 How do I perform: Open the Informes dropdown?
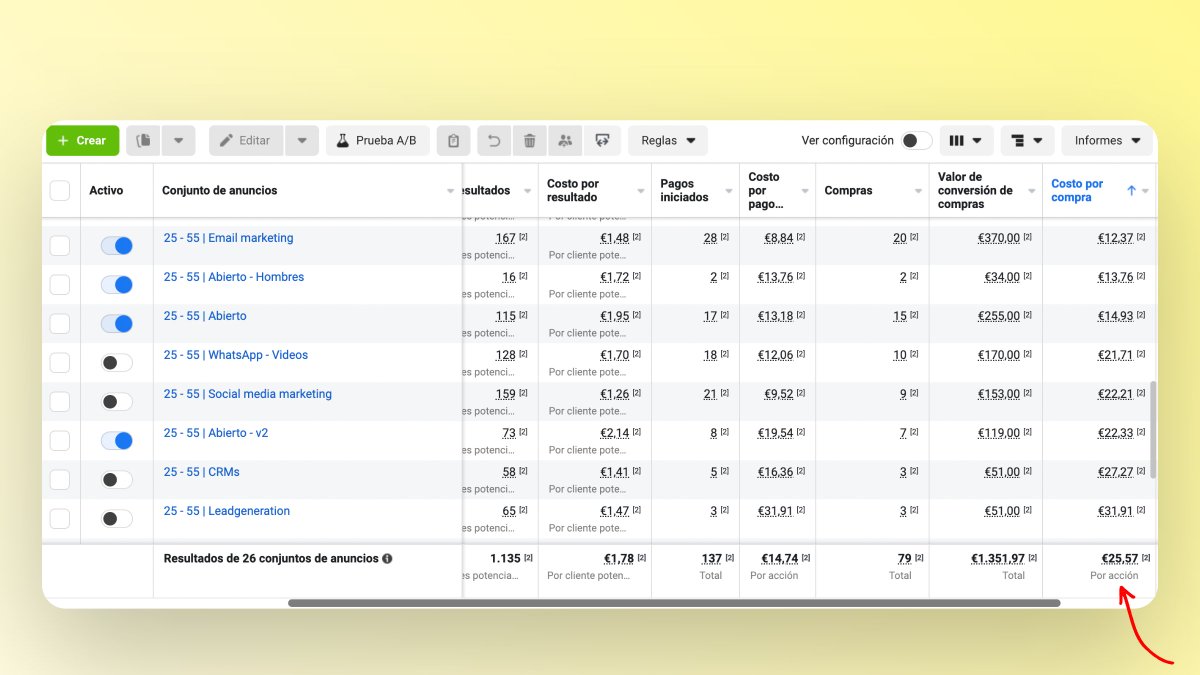pos(1107,141)
